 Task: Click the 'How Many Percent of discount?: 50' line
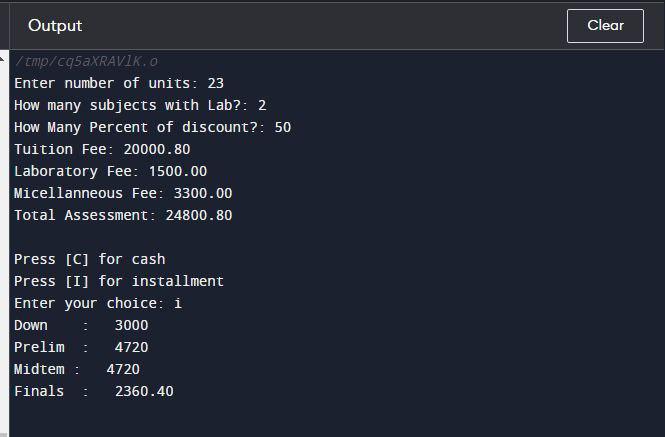[x=153, y=127]
